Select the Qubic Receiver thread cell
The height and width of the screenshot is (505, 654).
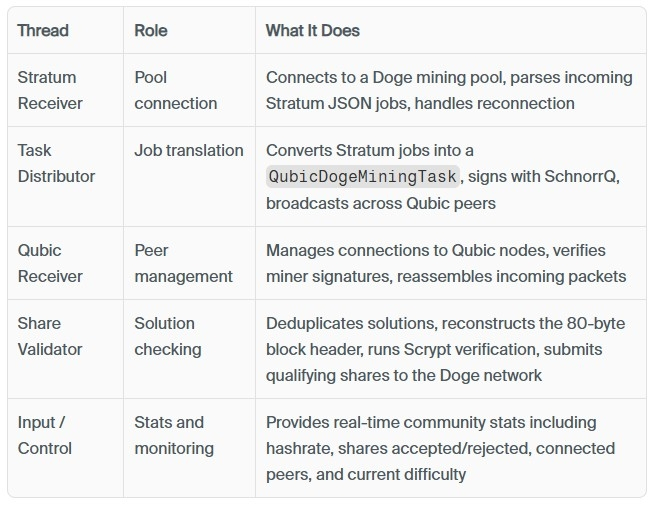coord(50,263)
